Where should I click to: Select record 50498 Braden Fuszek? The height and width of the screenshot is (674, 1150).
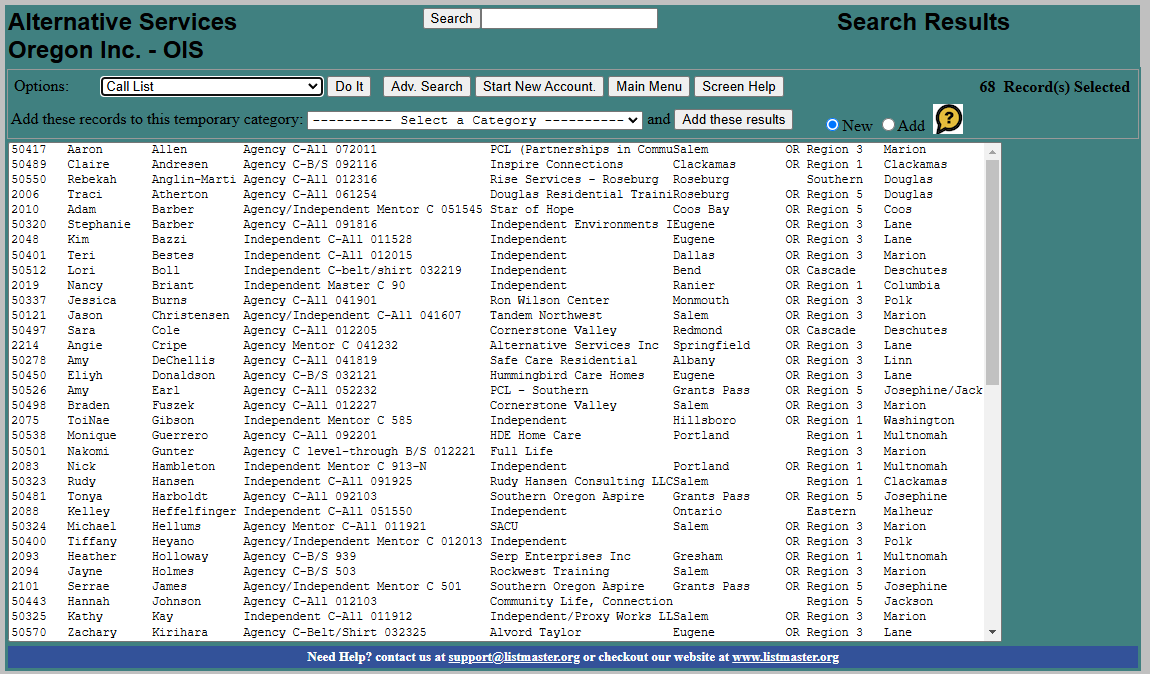[497, 406]
